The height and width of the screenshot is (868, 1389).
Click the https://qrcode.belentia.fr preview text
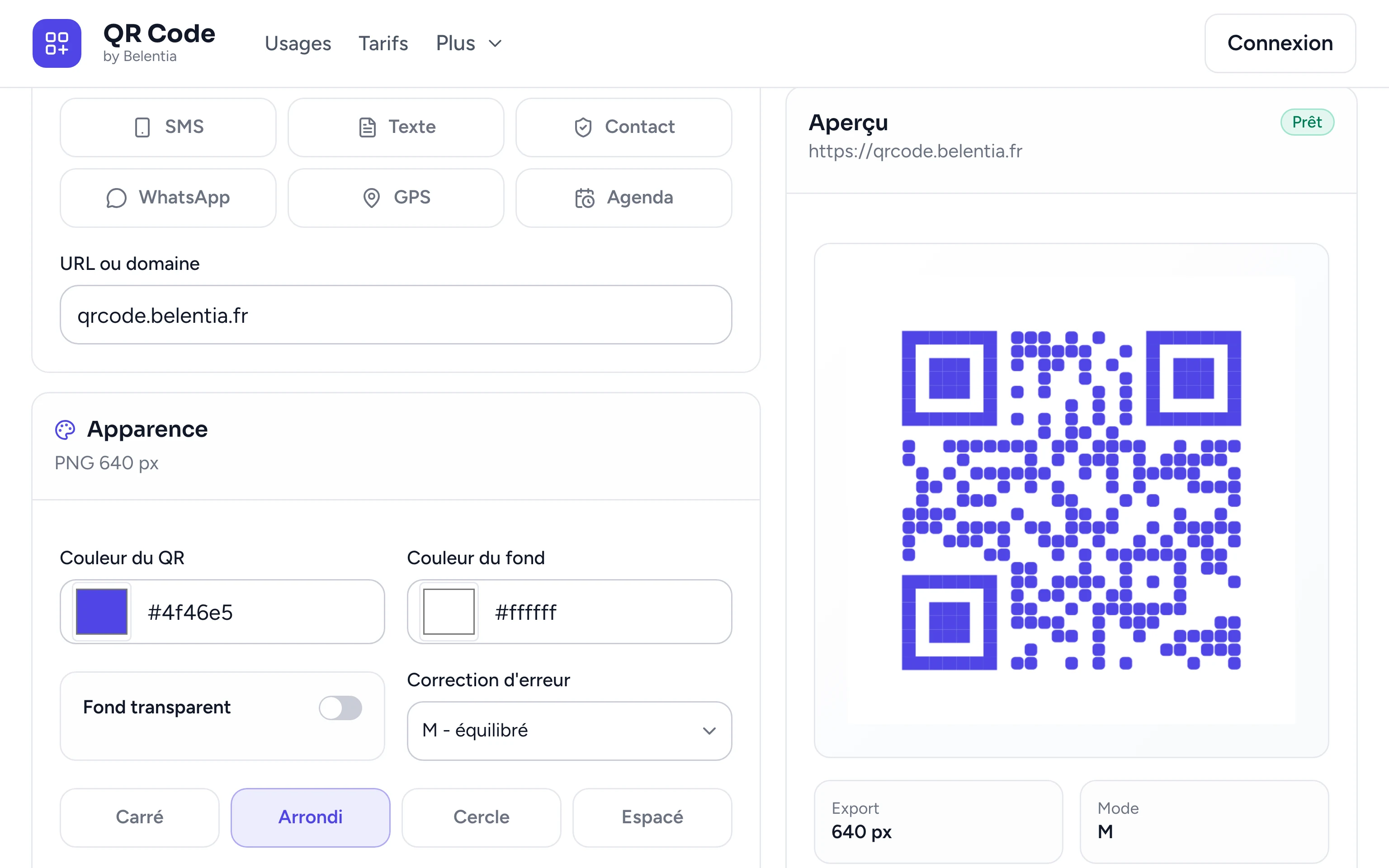click(x=916, y=151)
